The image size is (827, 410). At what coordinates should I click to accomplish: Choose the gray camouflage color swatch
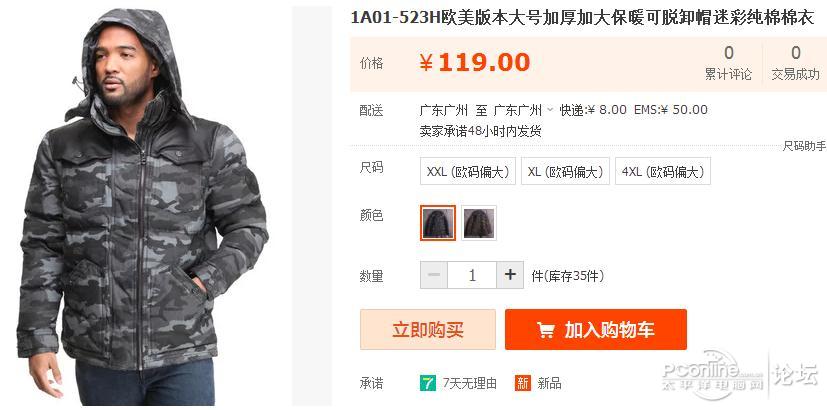(x=438, y=223)
